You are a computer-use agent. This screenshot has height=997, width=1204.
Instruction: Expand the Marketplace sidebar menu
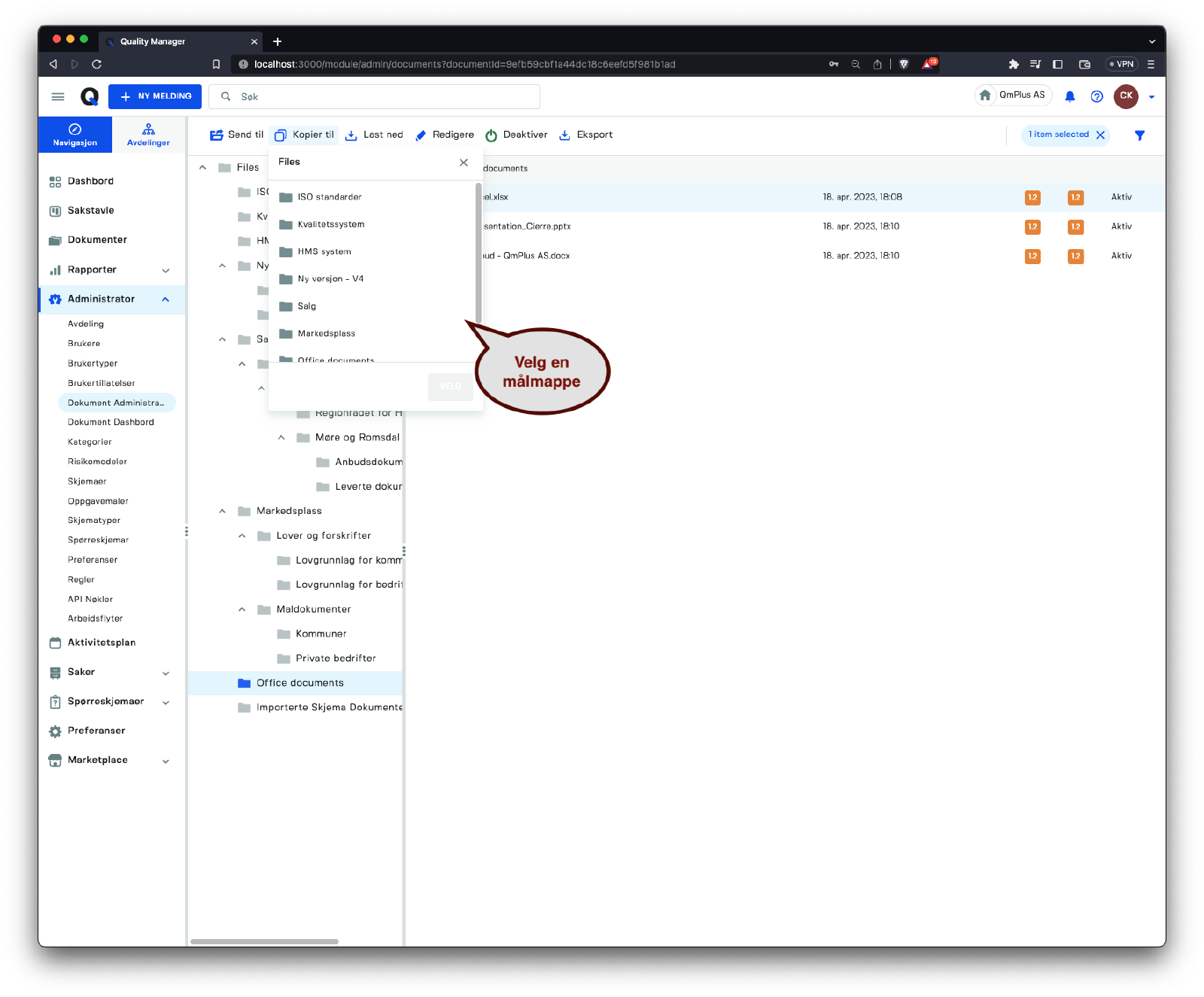(166, 761)
